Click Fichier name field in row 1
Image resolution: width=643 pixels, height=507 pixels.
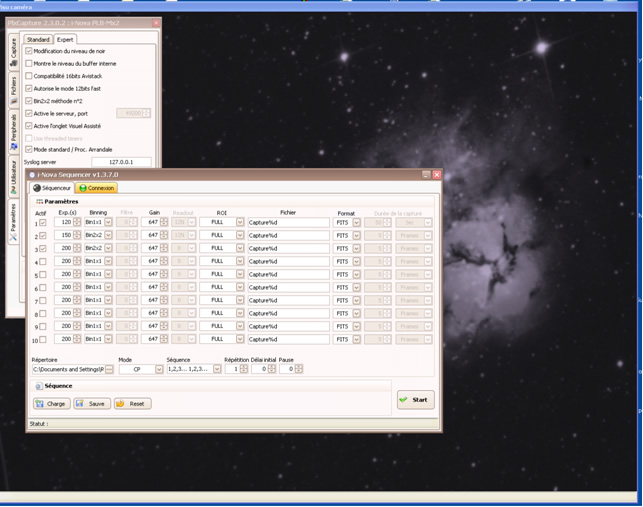pos(288,222)
